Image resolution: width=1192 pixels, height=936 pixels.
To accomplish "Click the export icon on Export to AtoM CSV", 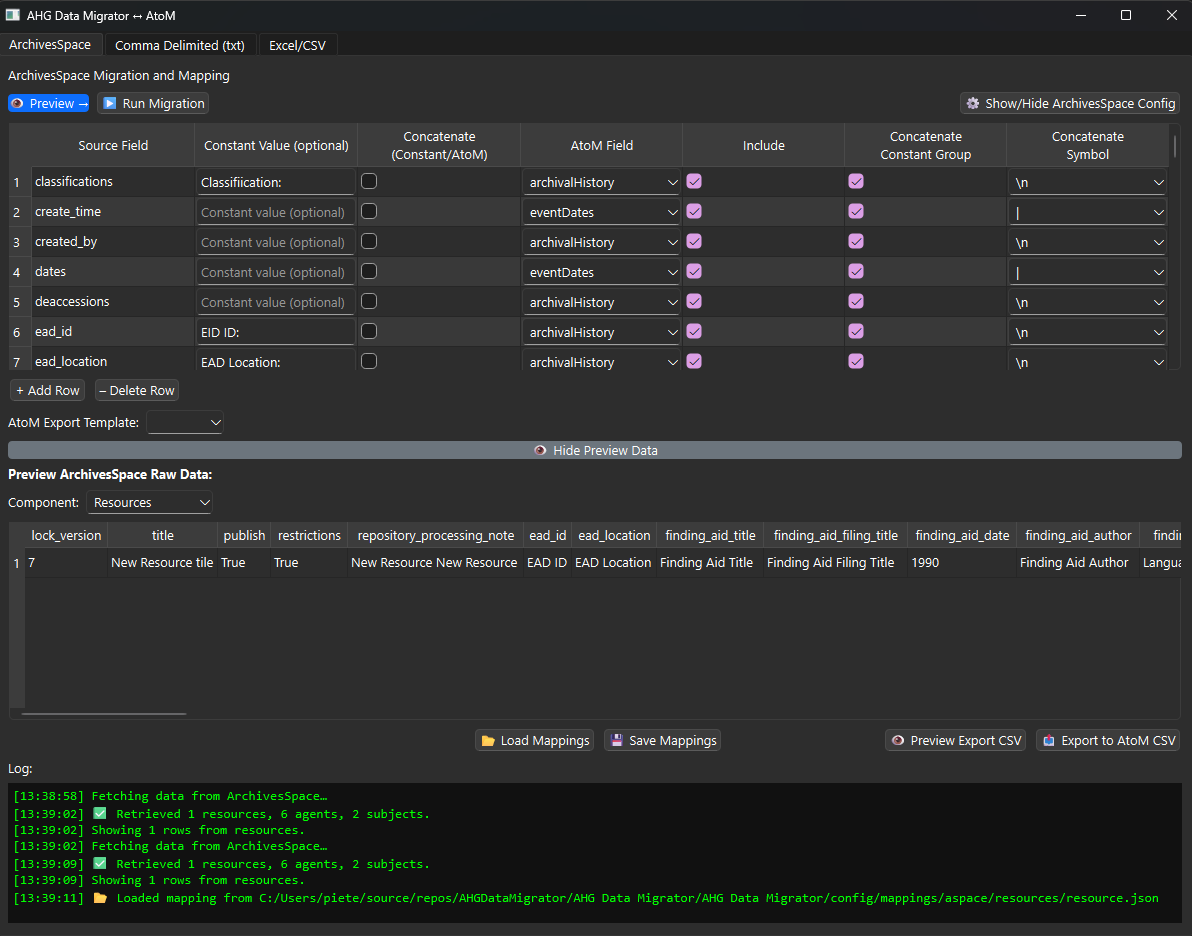I will (1049, 741).
